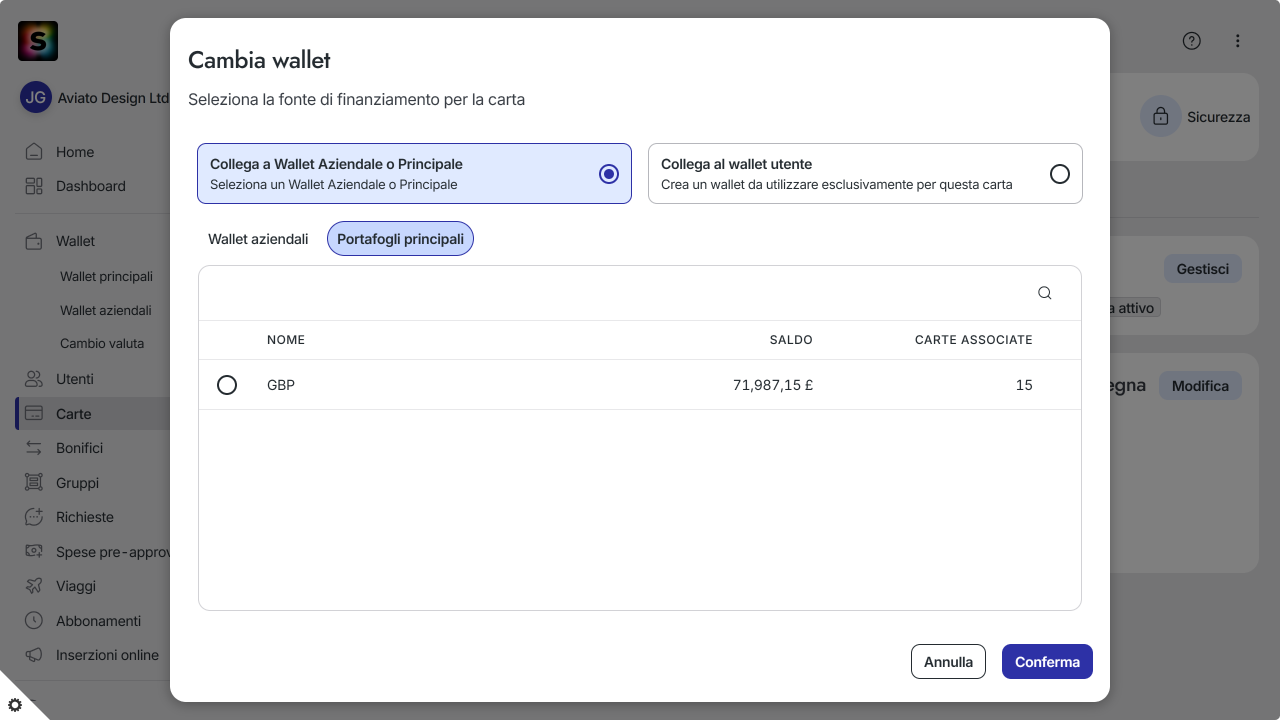
Task: Click the JG account avatar
Action: [36, 98]
